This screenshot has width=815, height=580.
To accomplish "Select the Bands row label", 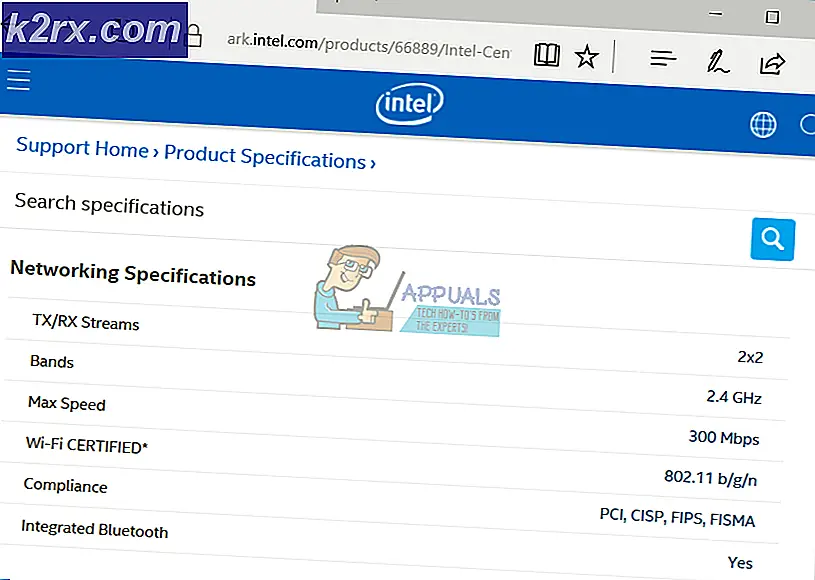I will [x=52, y=361].
